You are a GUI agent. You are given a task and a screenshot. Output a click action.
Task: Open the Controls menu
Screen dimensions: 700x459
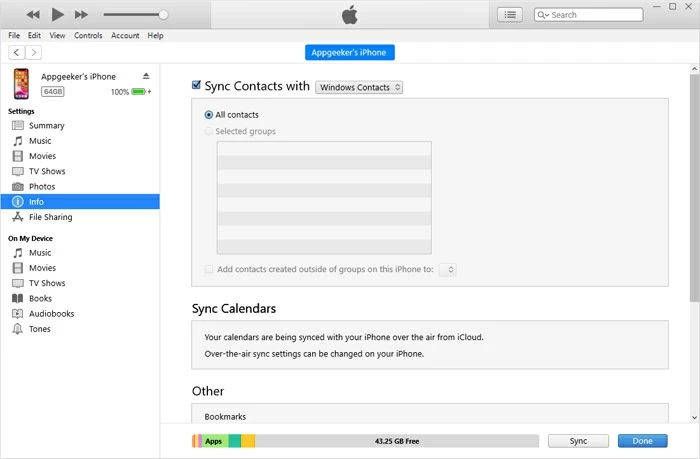coord(88,35)
